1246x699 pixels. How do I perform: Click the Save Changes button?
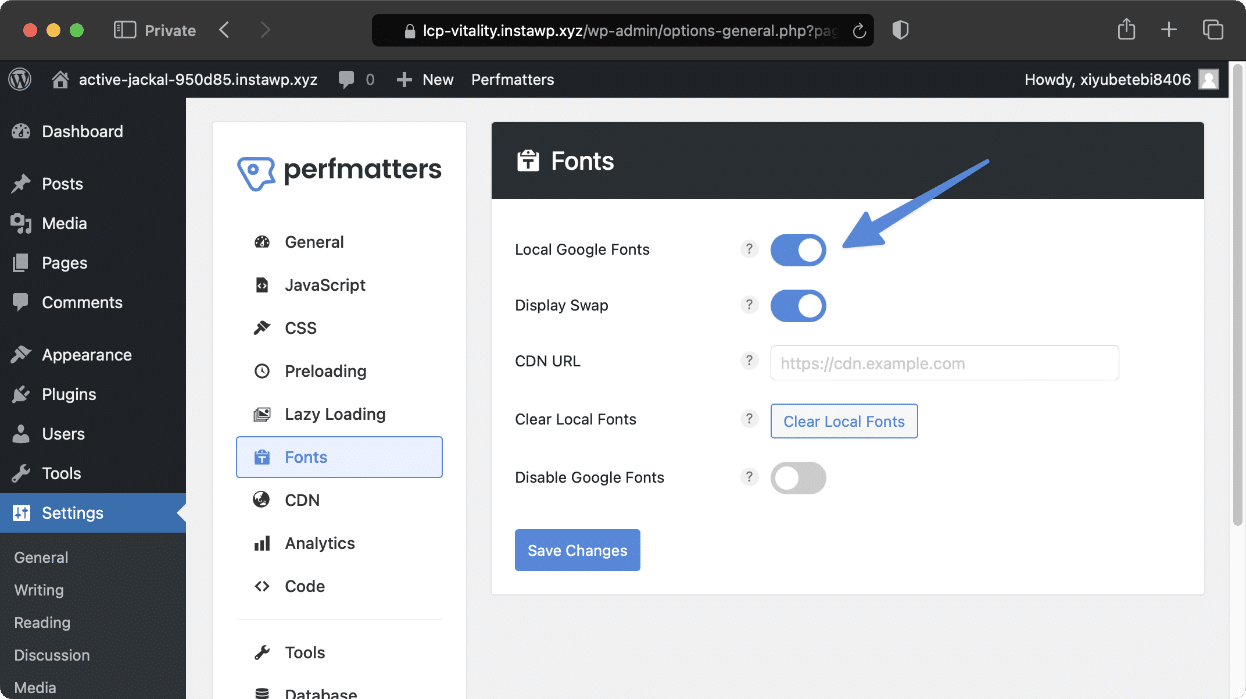[x=577, y=550]
